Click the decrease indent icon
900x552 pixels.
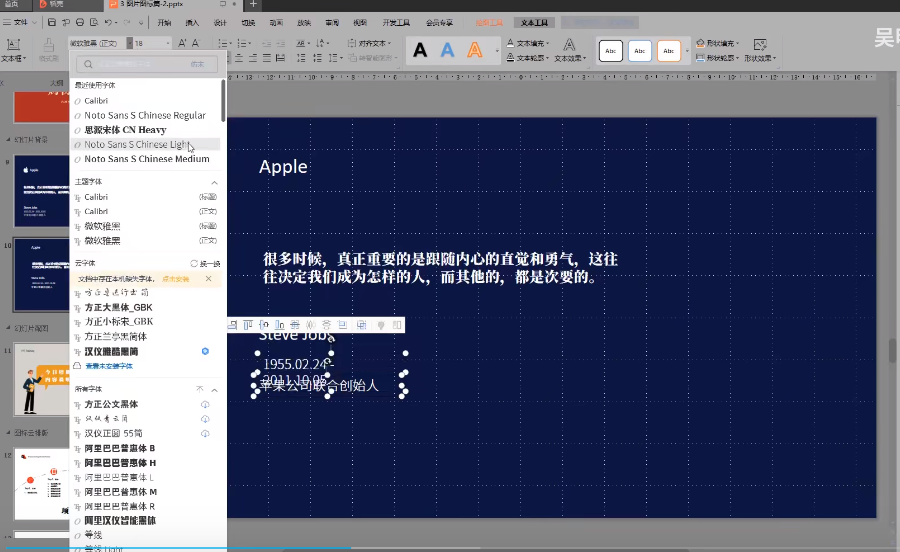266,43
